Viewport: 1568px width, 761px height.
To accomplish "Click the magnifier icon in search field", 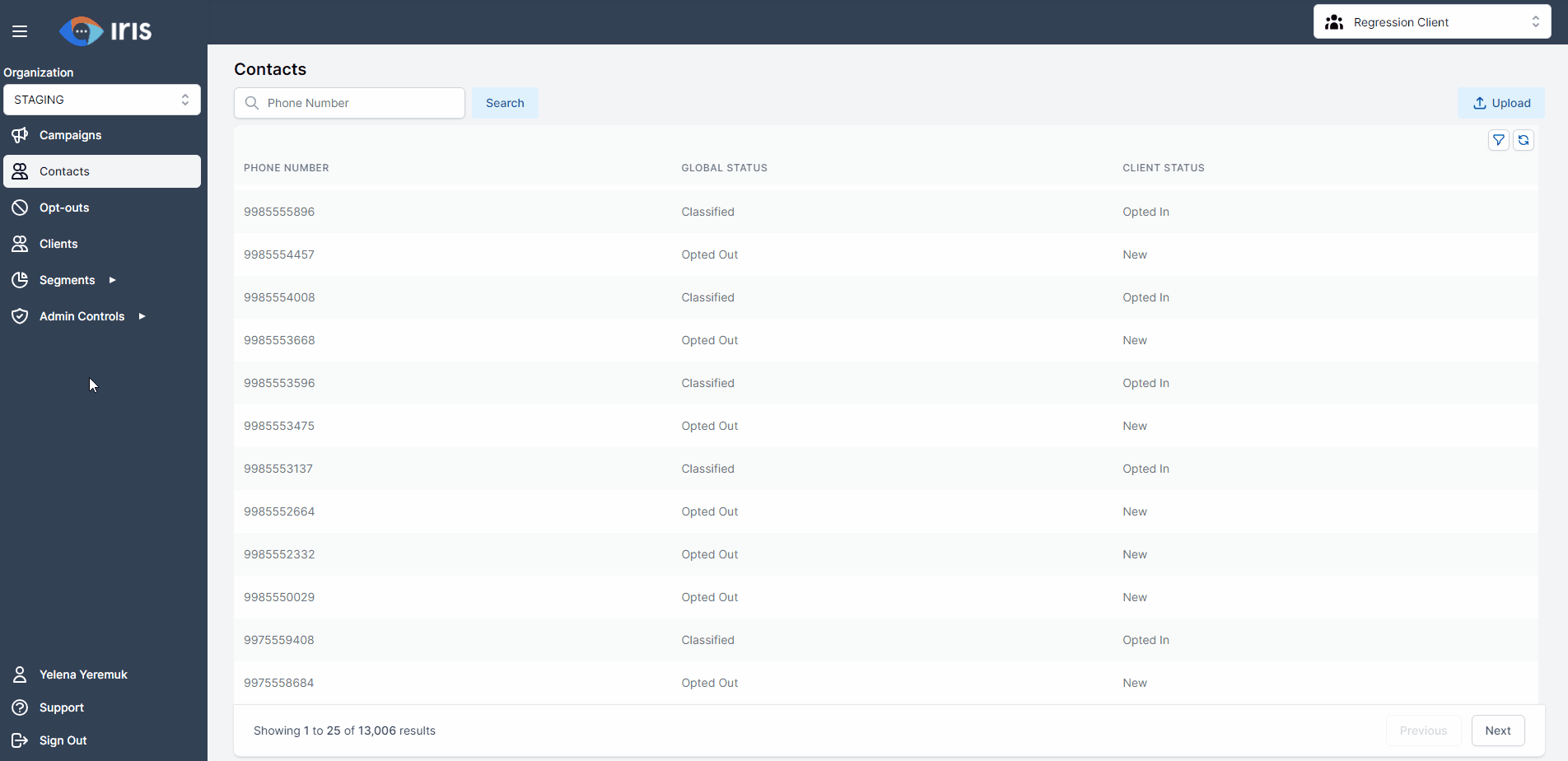I will point(252,103).
